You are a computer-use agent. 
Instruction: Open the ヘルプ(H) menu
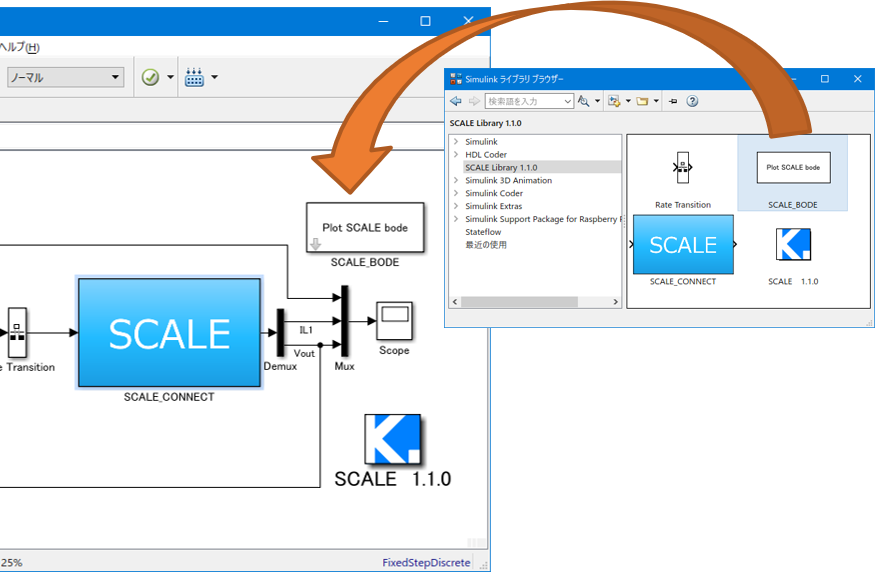point(20,47)
